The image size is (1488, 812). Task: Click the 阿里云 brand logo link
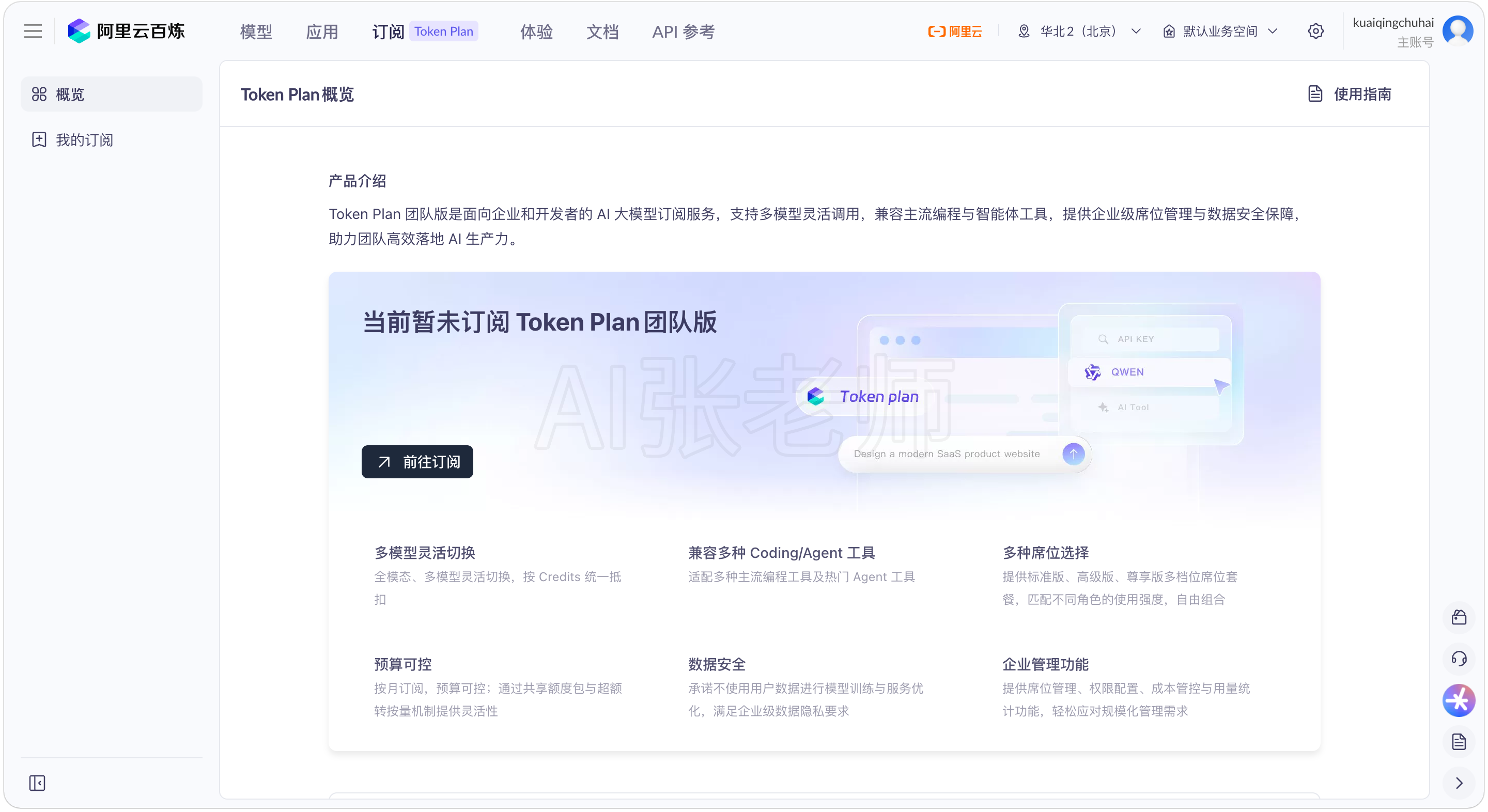coord(954,31)
